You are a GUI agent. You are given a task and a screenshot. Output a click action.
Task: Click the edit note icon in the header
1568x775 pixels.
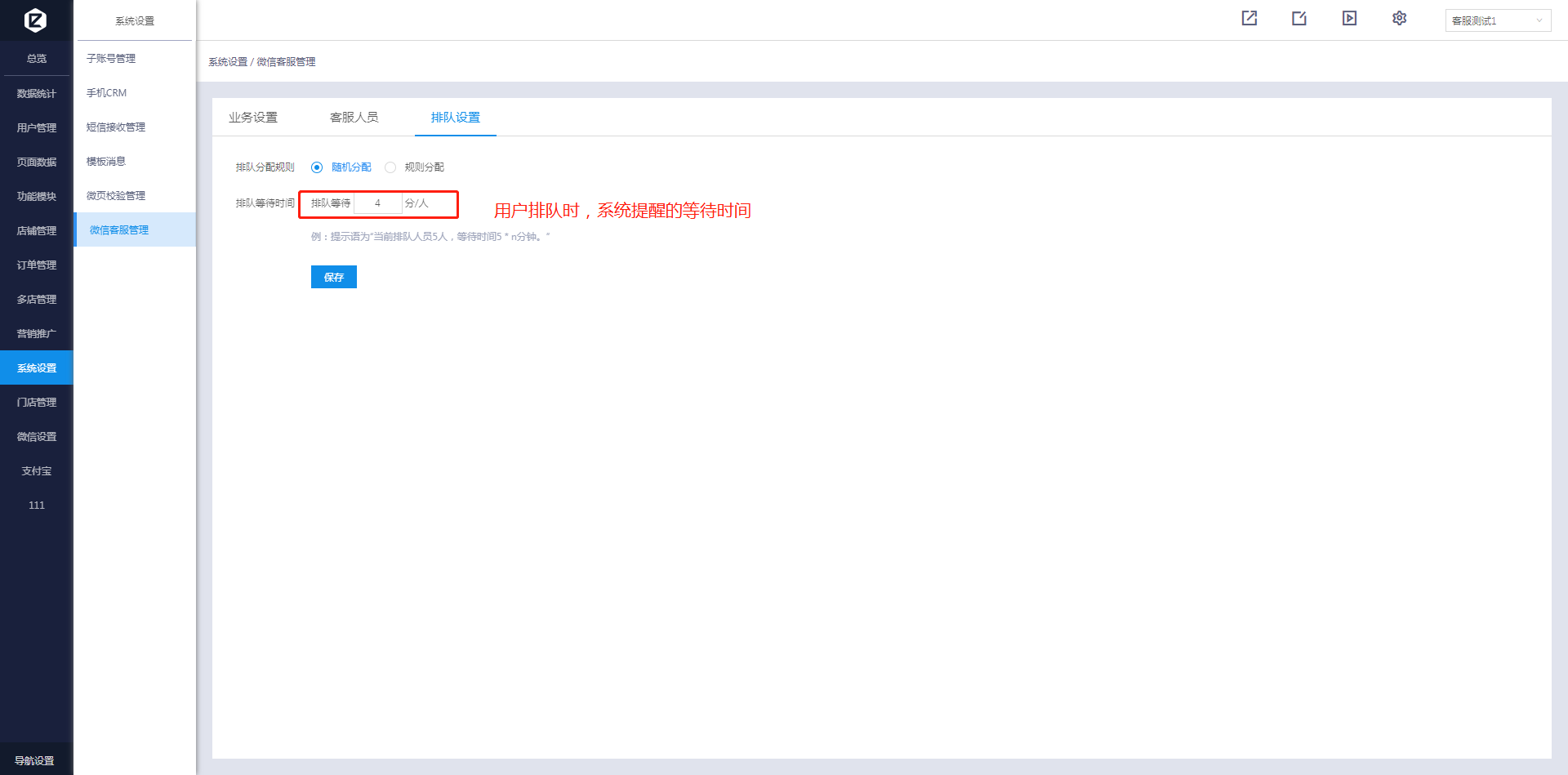1299,19
